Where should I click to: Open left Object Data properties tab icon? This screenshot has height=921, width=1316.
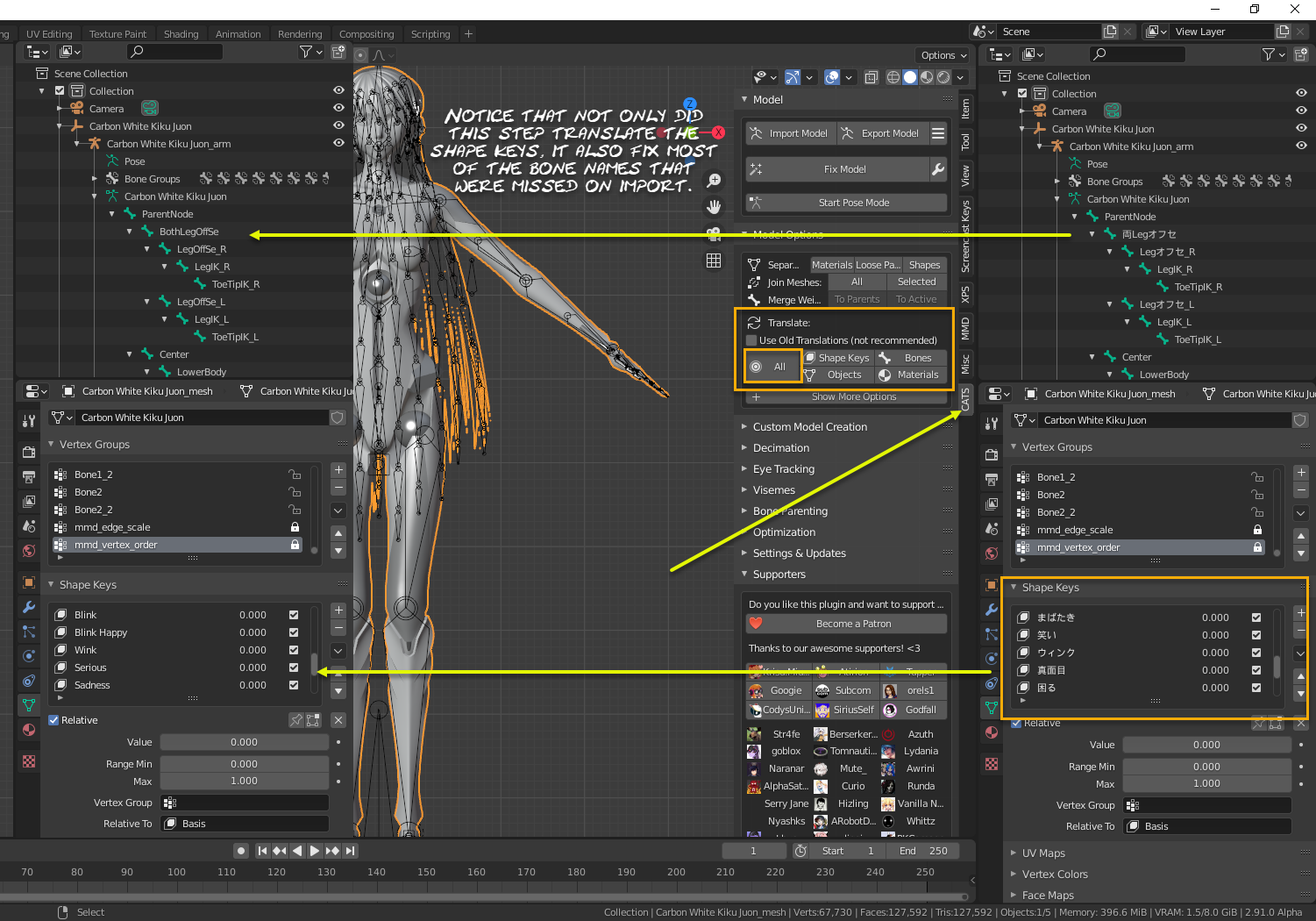(x=29, y=704)
